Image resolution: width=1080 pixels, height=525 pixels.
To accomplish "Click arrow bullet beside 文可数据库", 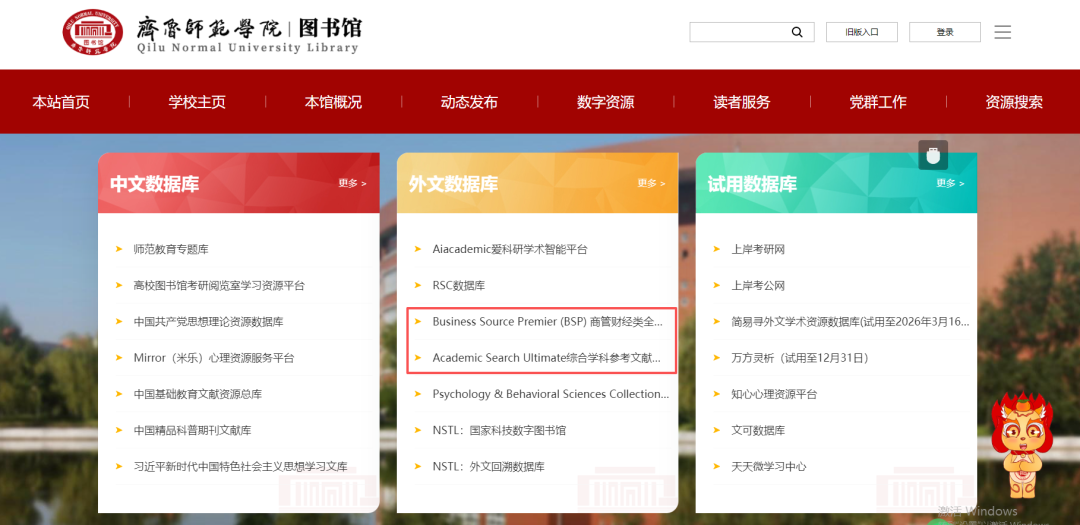I will (x=716, y=431).
